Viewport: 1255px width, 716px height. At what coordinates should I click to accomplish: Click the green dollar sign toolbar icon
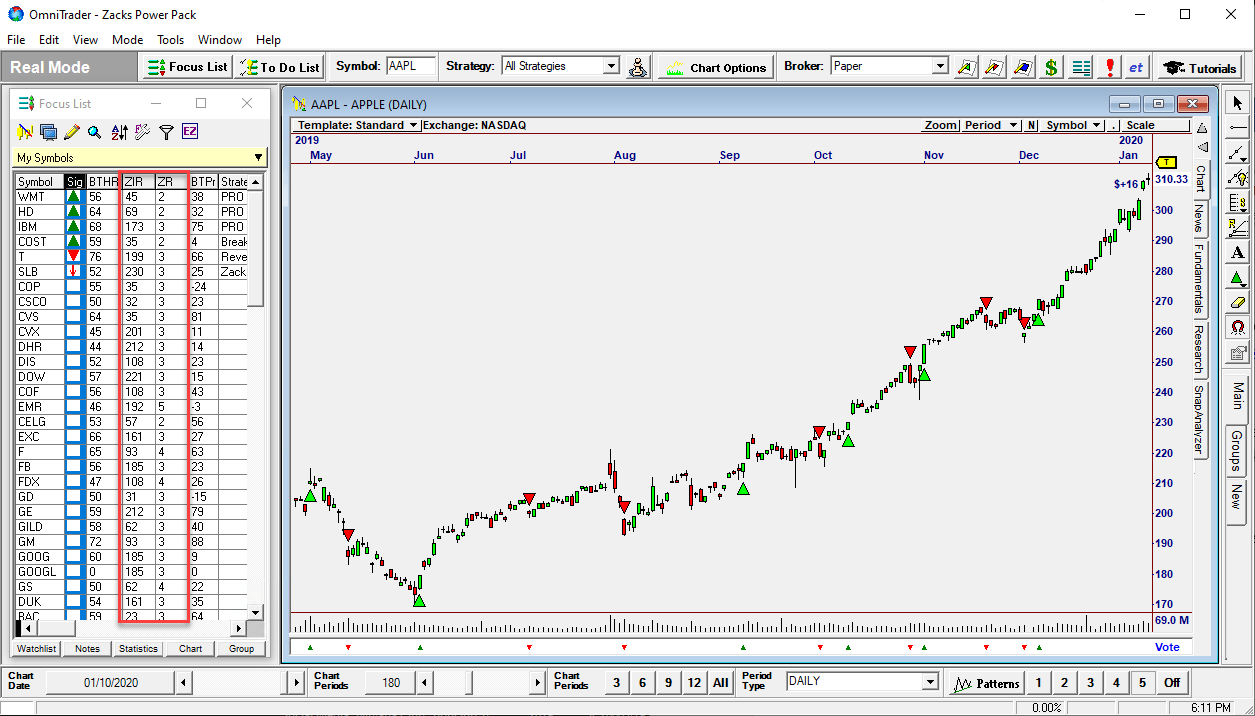pos(1051,67)
